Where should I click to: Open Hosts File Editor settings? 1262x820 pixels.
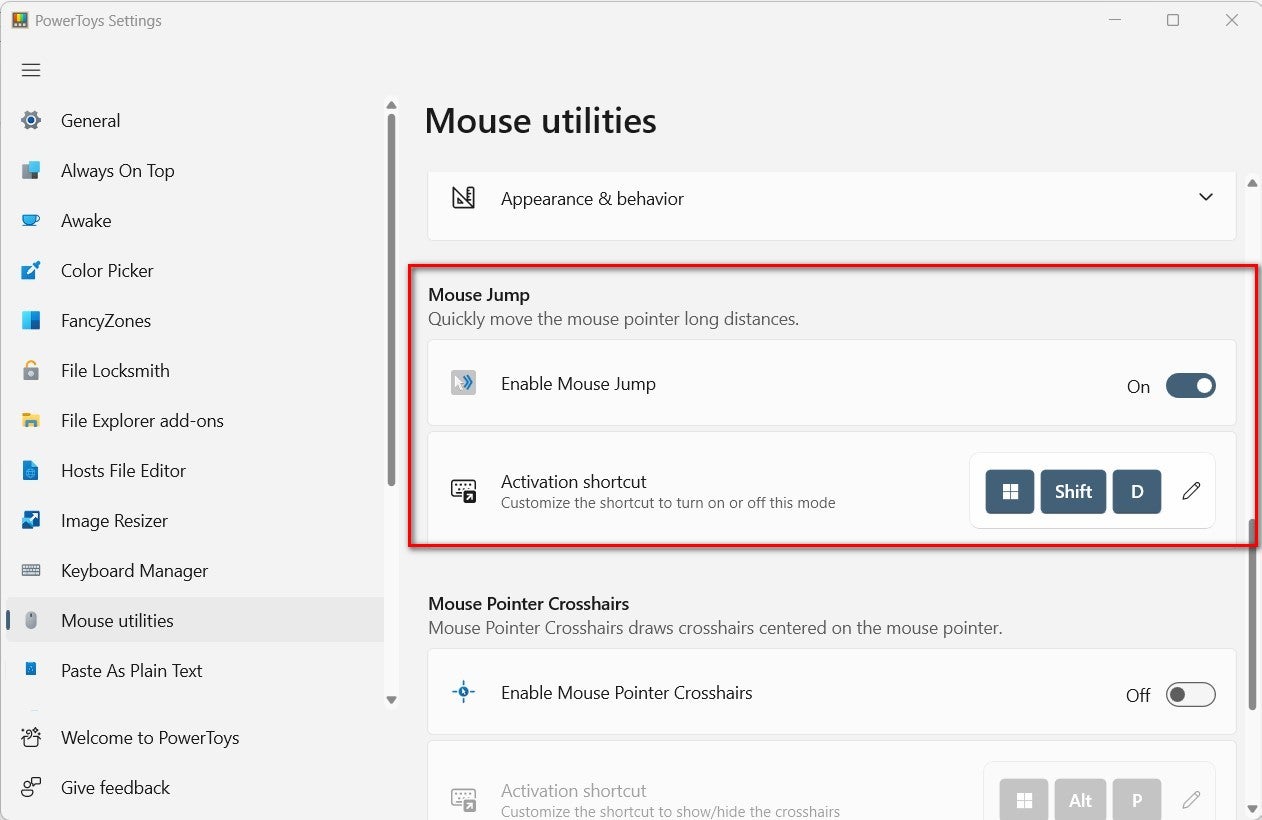195,470
